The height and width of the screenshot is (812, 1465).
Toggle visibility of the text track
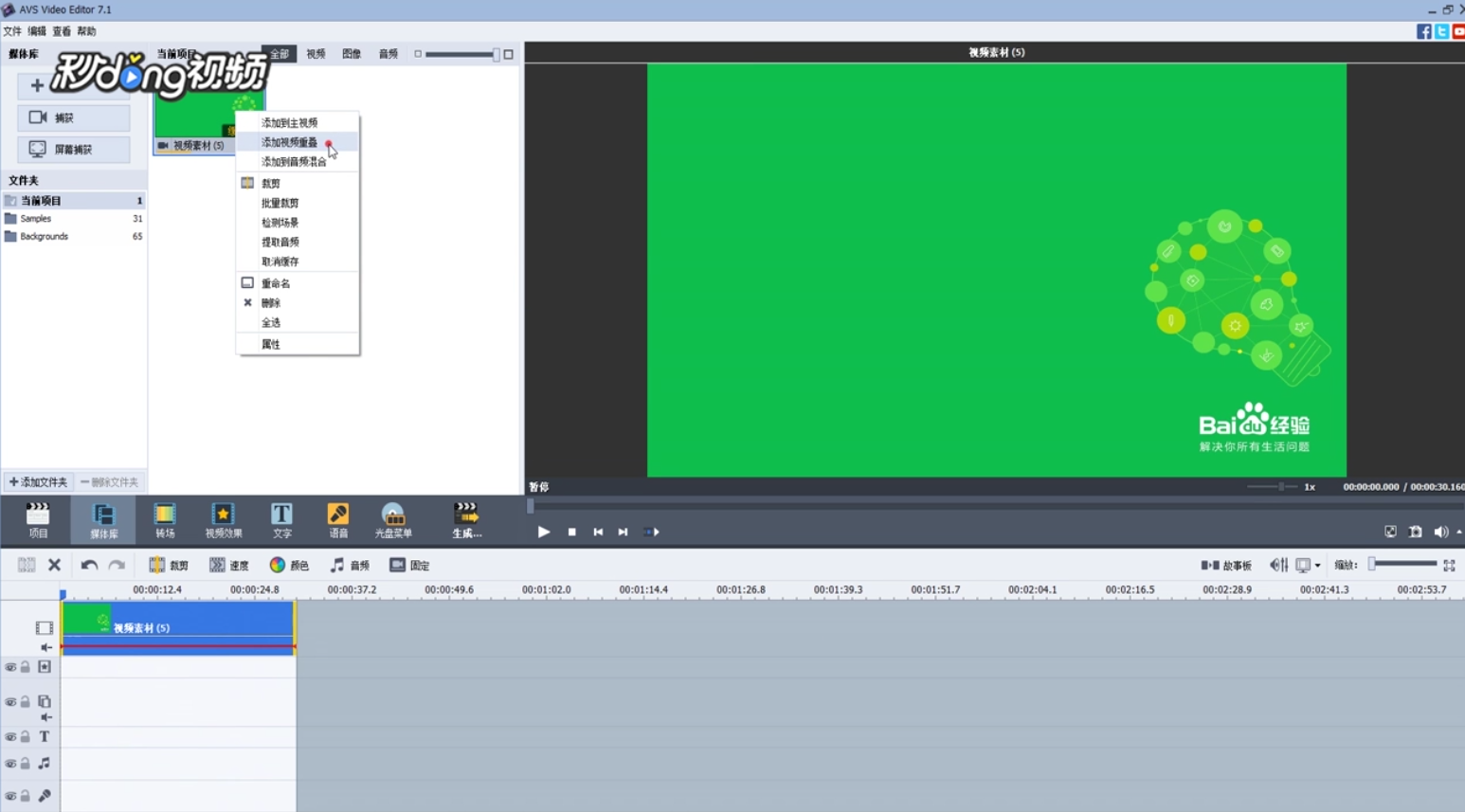point(10,736)
